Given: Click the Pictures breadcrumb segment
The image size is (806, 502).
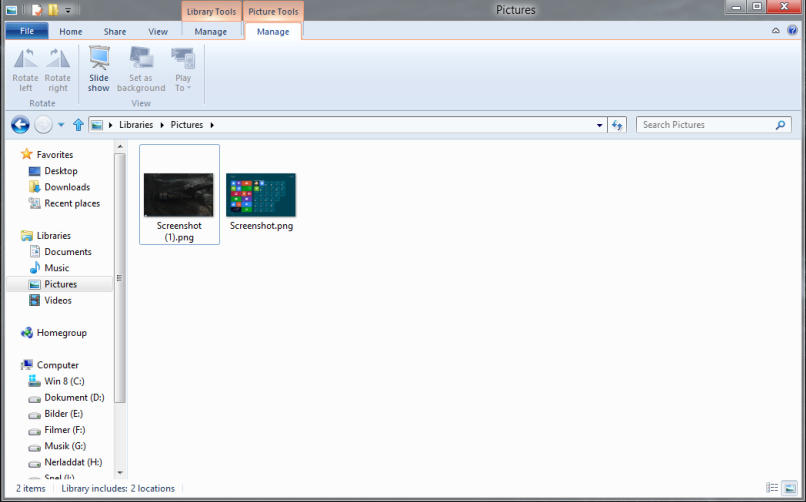Looking at the screenshot, I should coord(187,125).
